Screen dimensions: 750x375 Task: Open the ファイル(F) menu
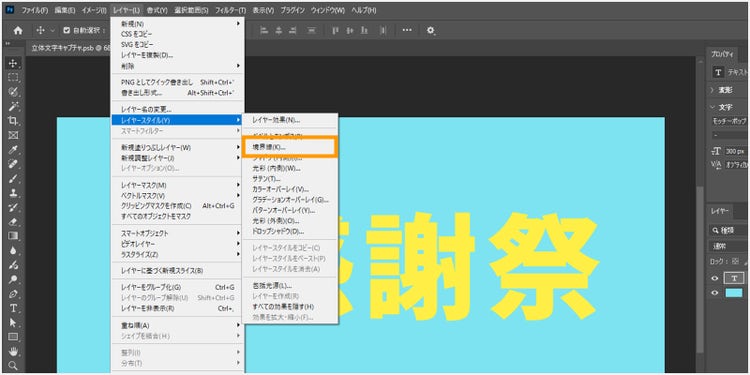[35, 10]
